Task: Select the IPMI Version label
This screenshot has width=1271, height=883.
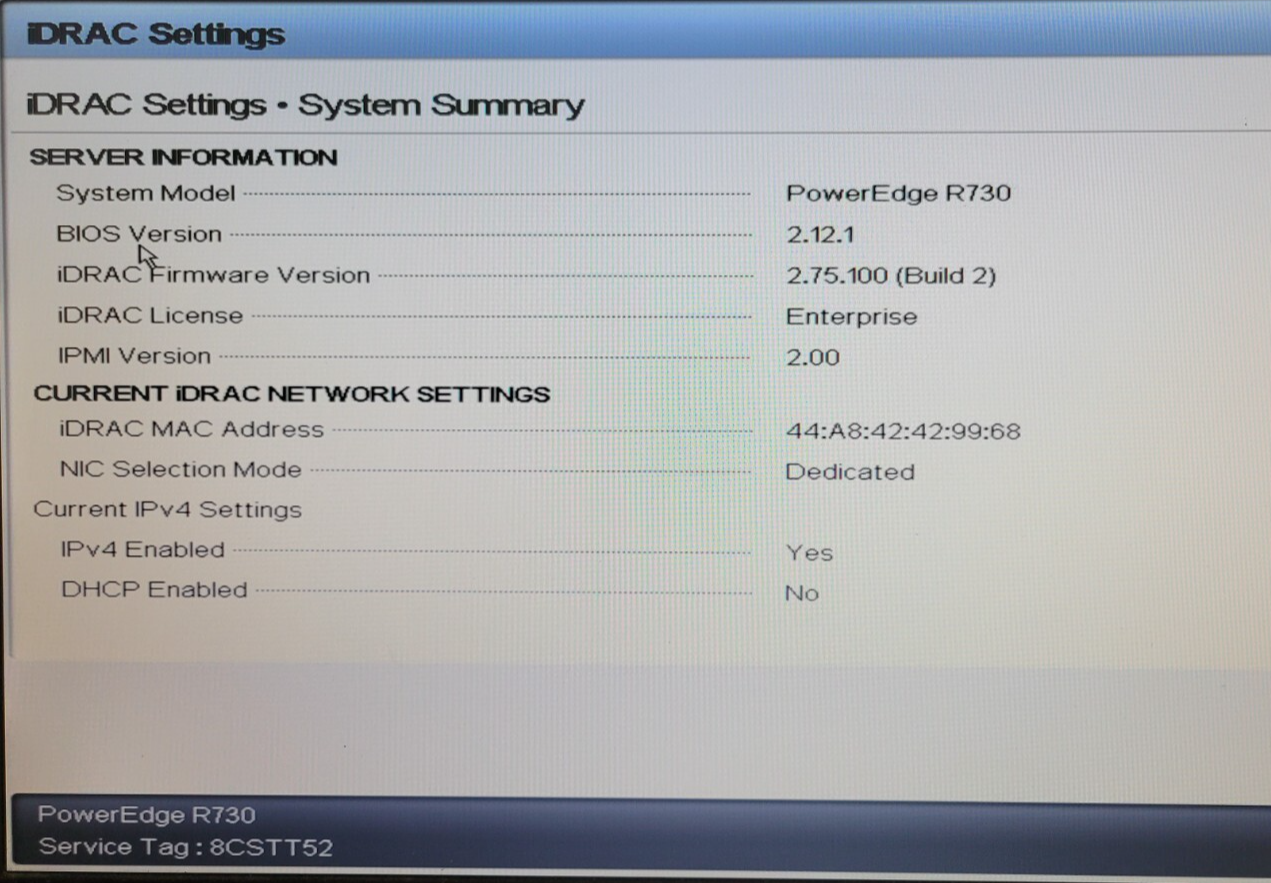Action: click(135, 356)
